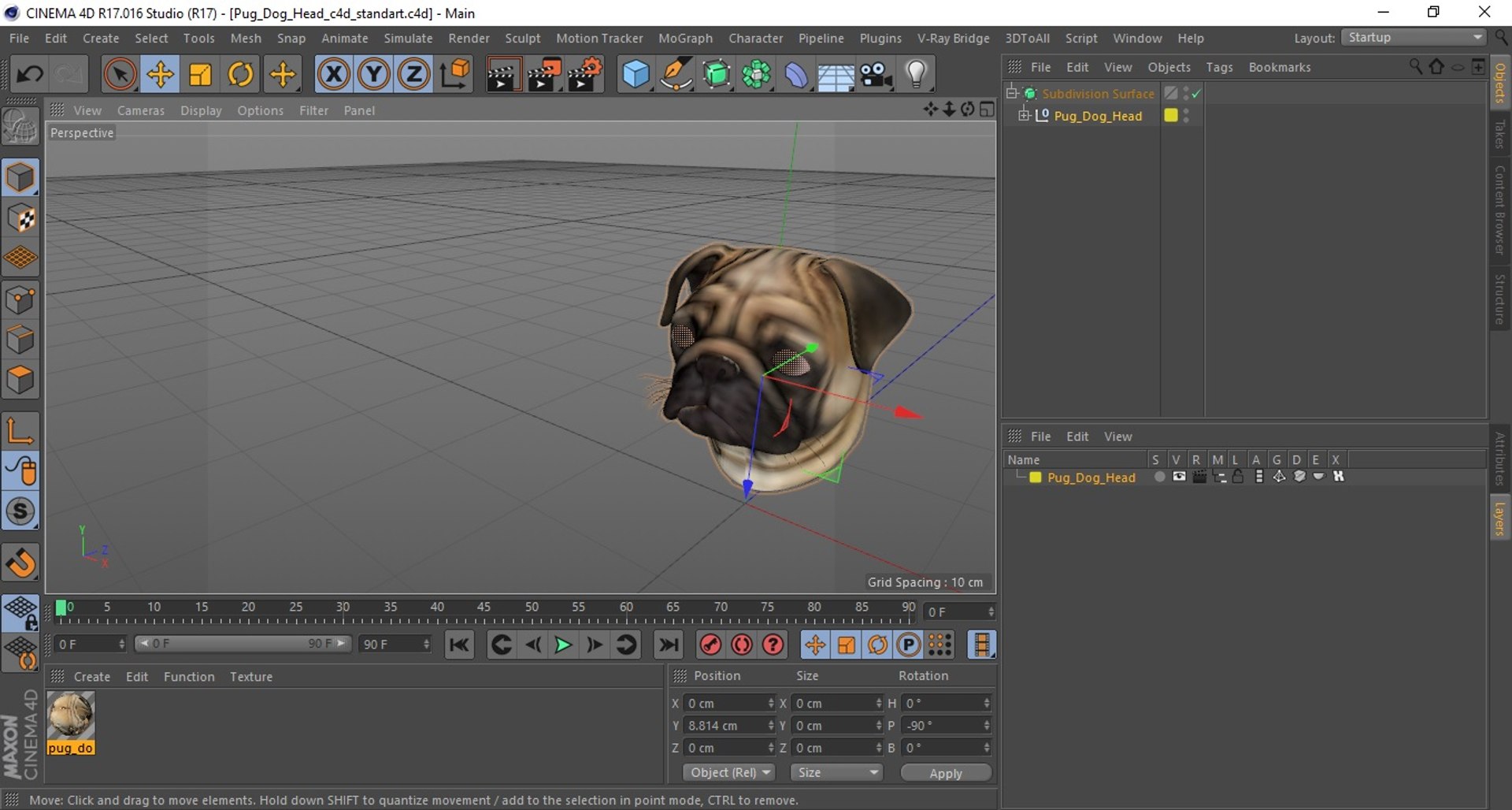Go to end of animation

tap(669, 645)
